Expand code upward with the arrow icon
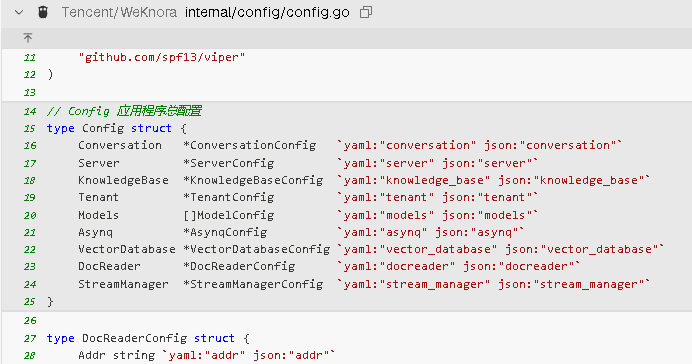Screen dimensions: 692x364 pyautogui.click(x=28, y=38)
